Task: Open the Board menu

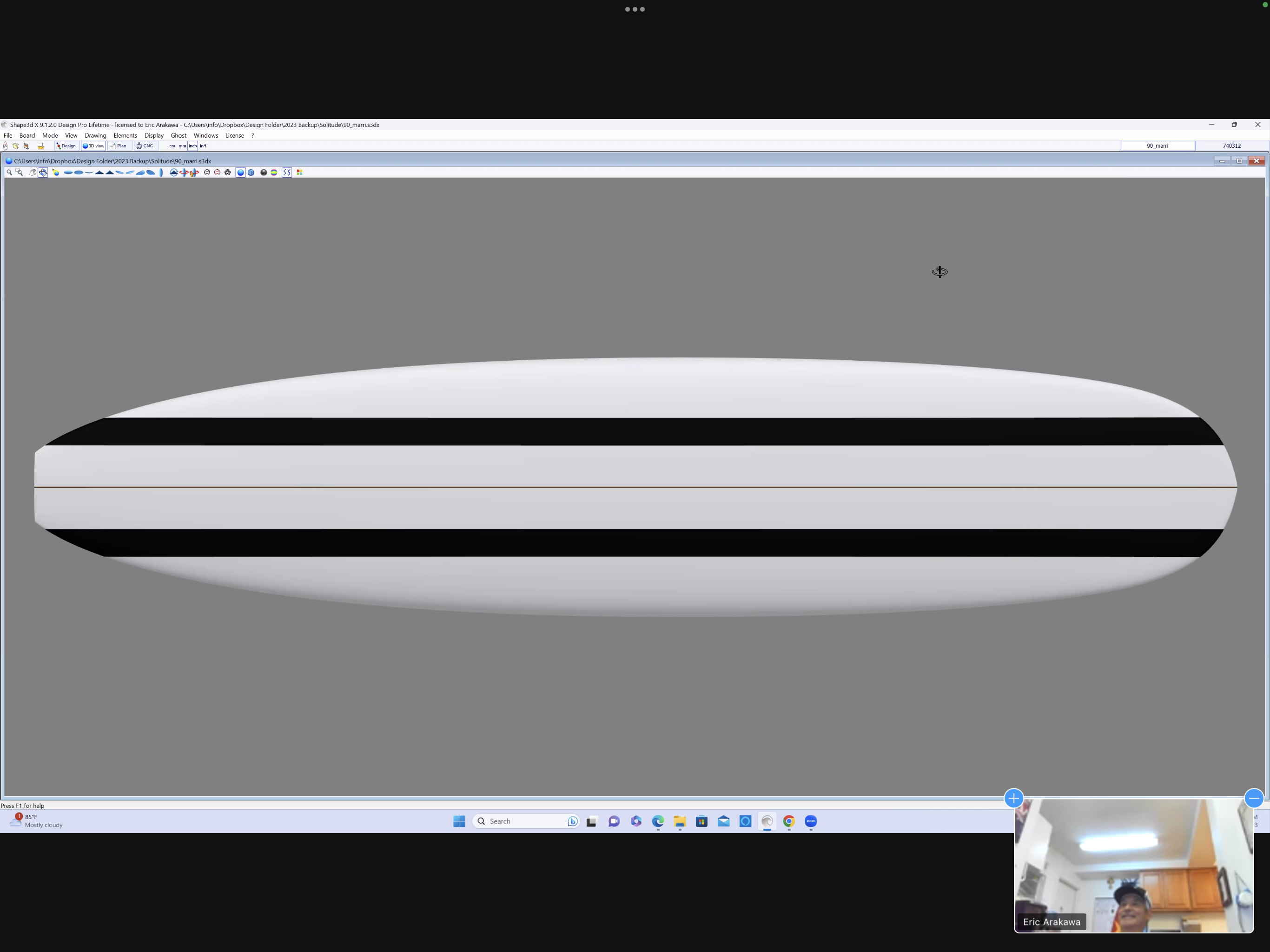Action: coord(27,136)
